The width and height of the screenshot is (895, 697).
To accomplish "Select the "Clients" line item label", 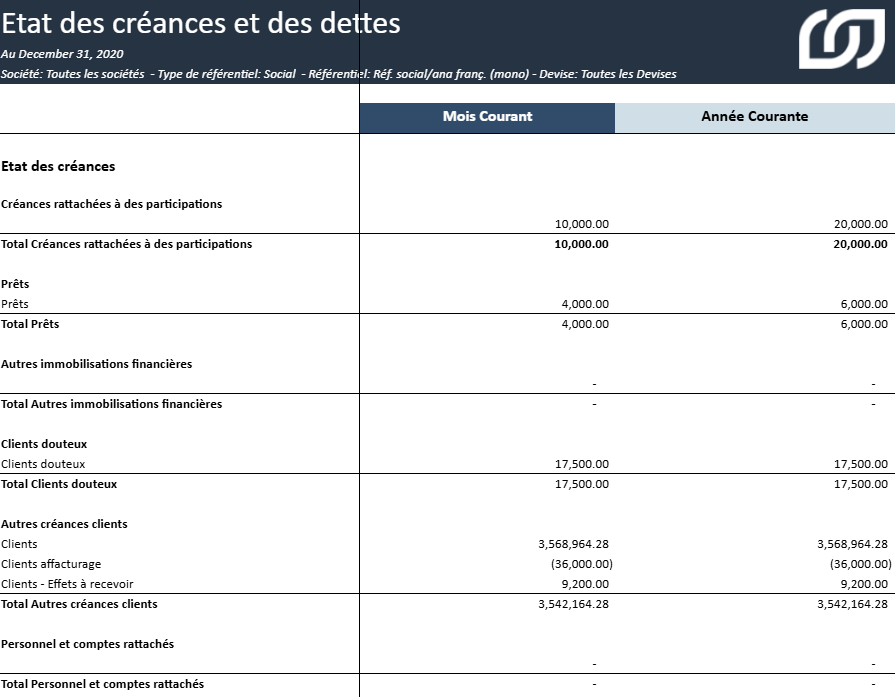I will pyautogui.click(x=19, y=544).
